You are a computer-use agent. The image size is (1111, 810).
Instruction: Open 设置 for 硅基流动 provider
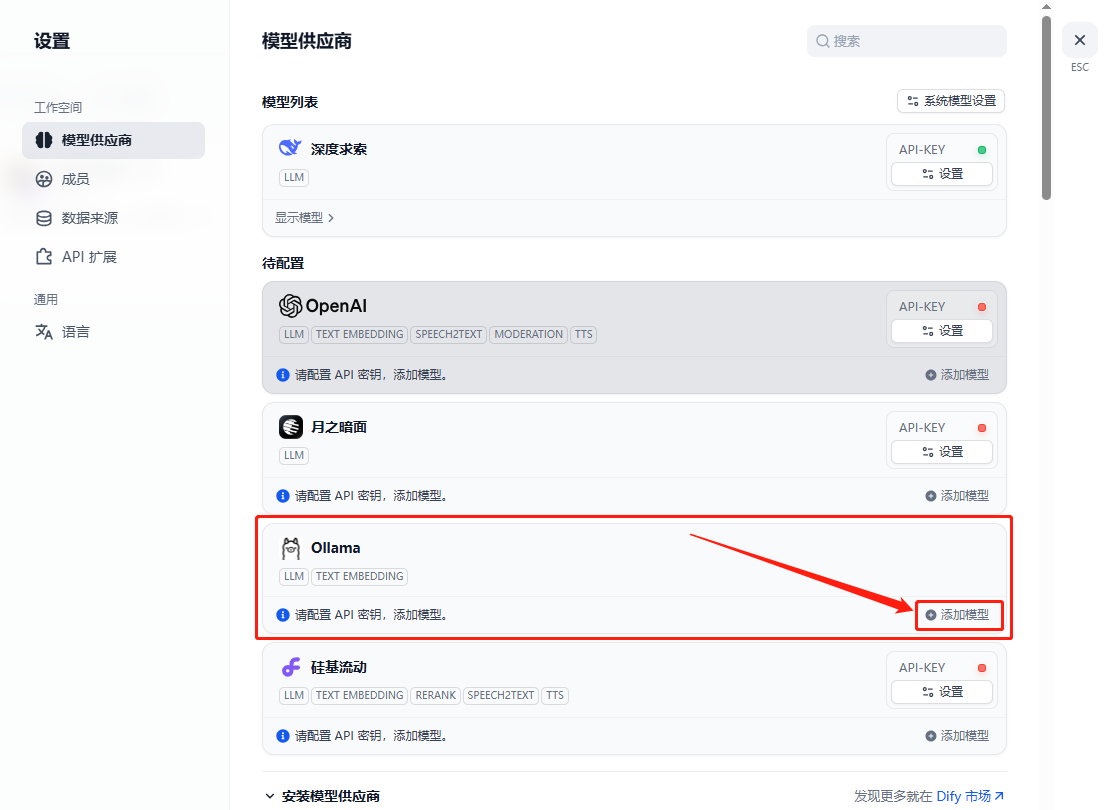(x=942, y=692)
